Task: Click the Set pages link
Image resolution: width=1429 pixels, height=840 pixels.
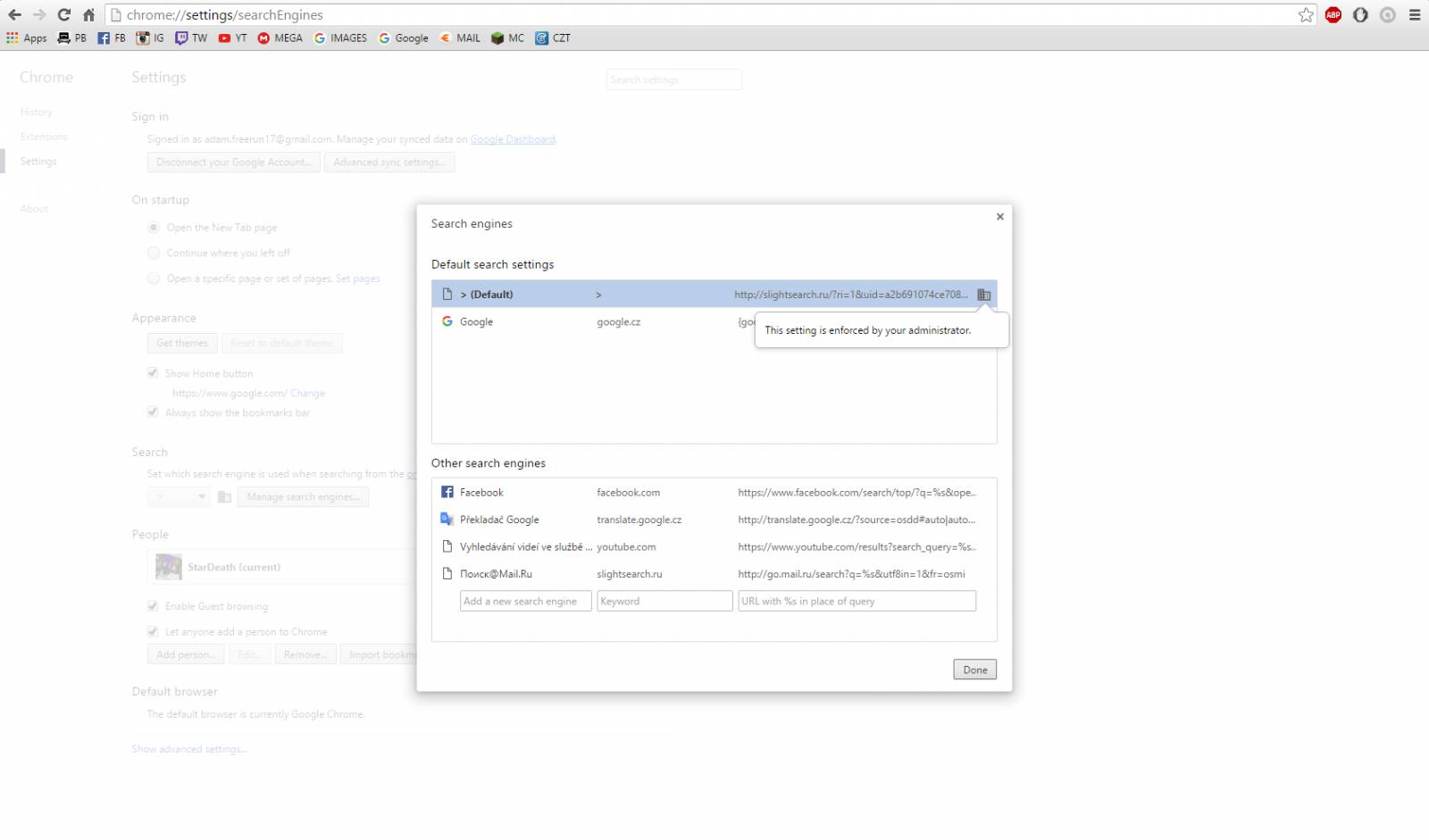Action: pos(358,279)
